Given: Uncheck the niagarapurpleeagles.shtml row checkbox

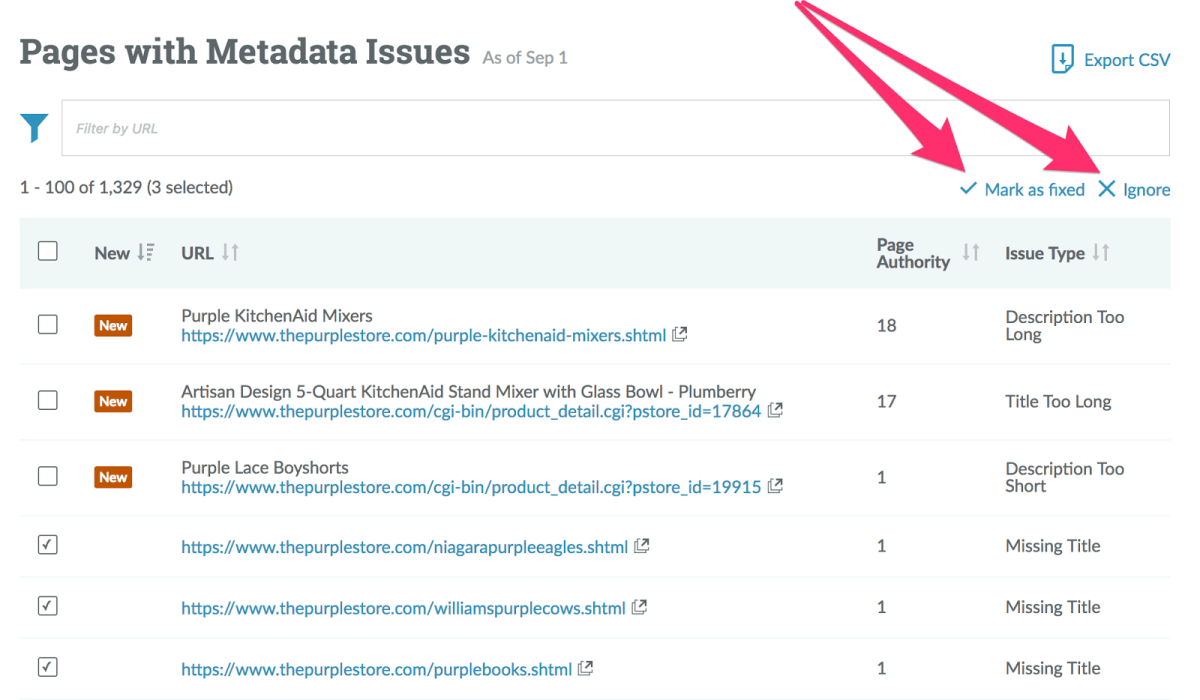Looking at the screenshot, I should pyautogui.click(x=48, y=545).
